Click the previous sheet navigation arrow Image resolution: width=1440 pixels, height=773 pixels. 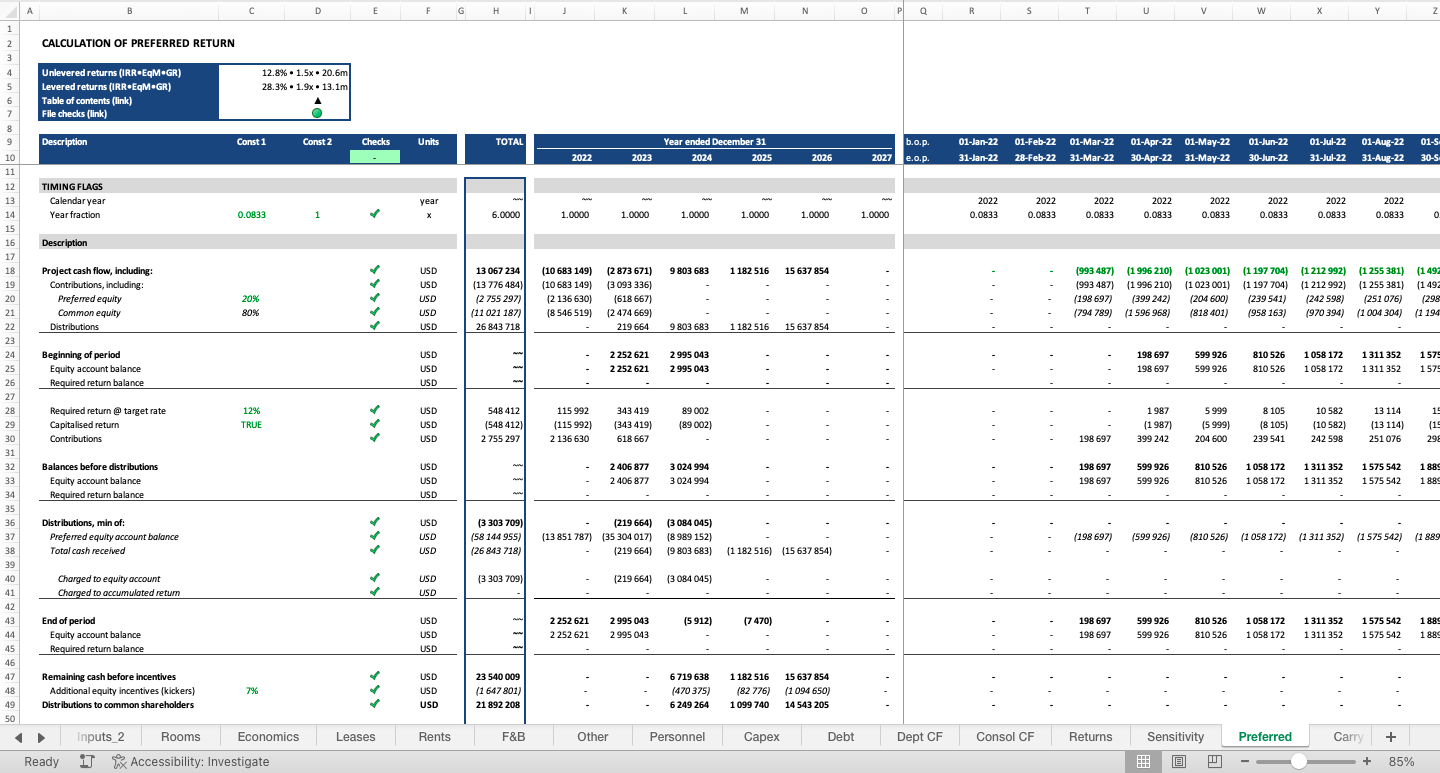click(x=19, y=737)
